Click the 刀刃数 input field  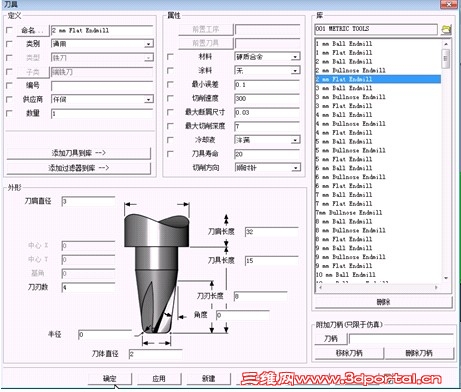click(88, 287)
